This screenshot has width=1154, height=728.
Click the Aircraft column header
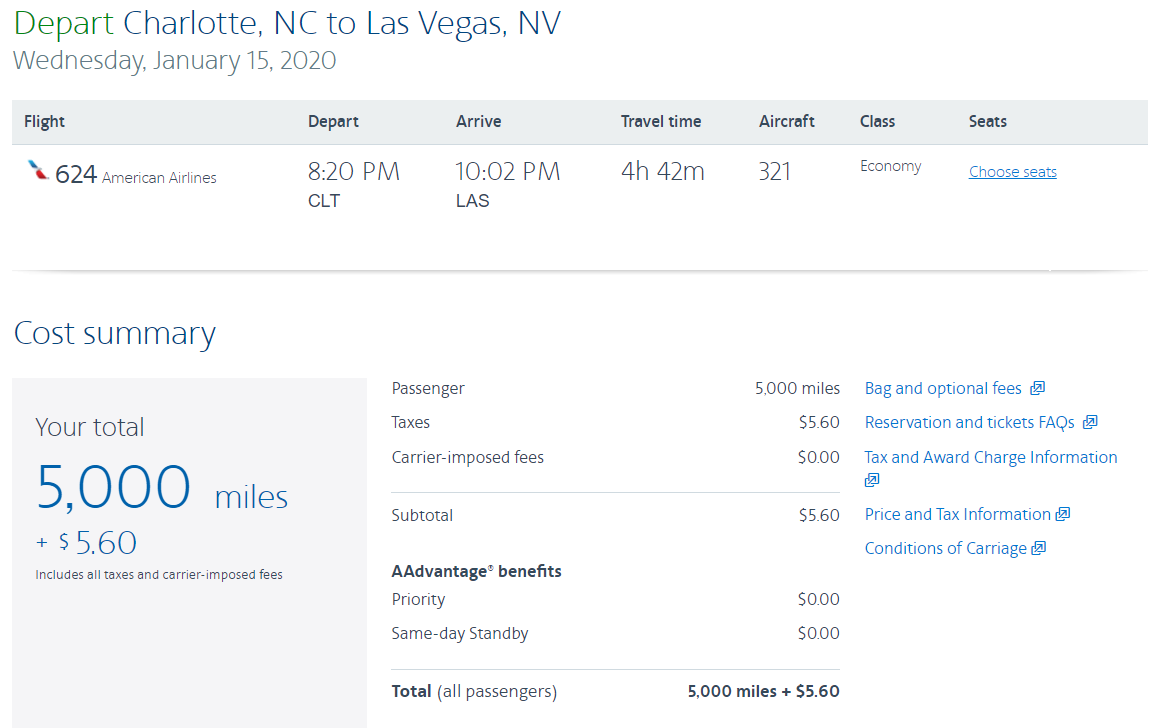pos(787,121)
